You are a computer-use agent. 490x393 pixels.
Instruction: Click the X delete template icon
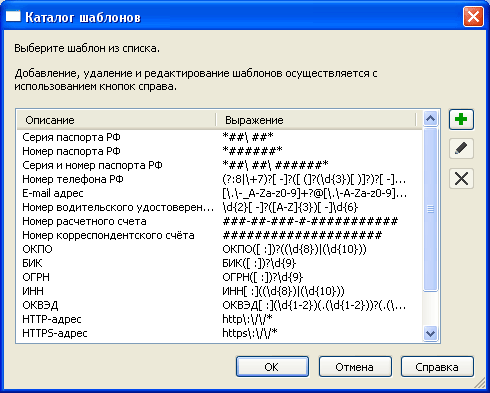[461, 179]
